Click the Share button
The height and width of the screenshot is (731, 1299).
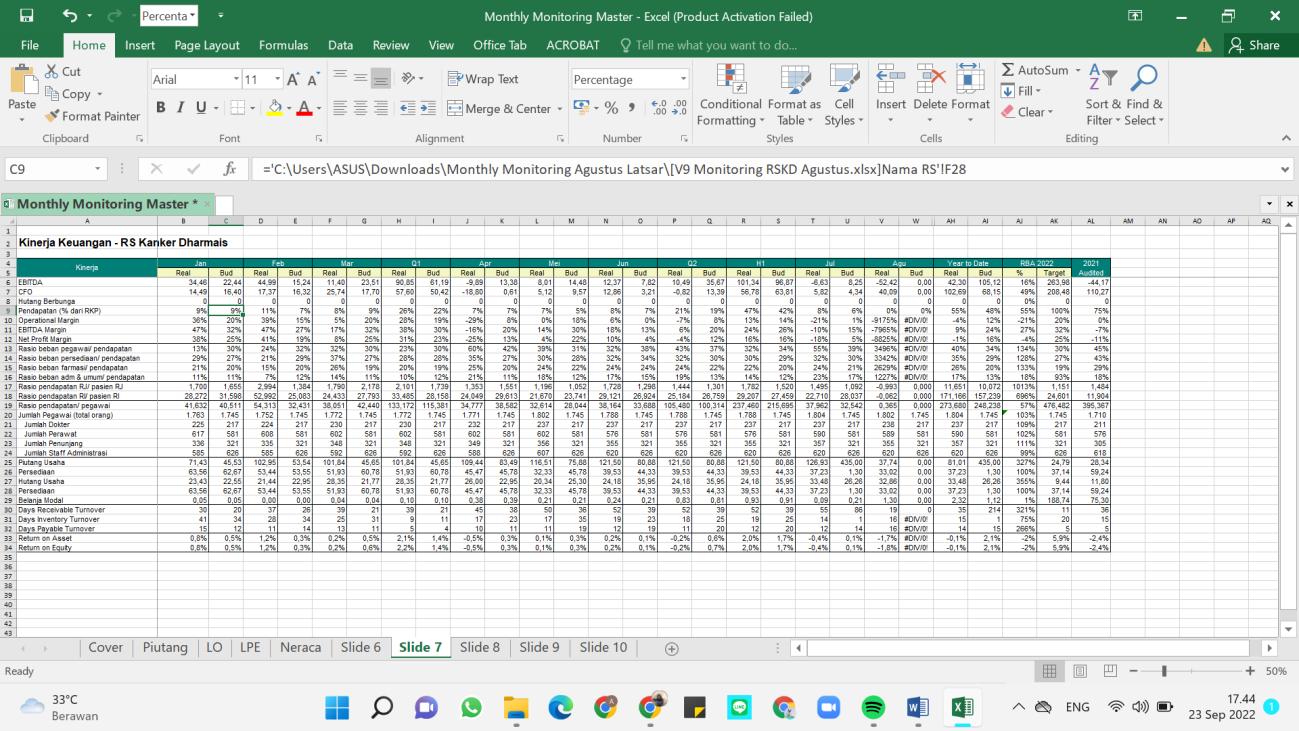click(x=1254, y=45)
